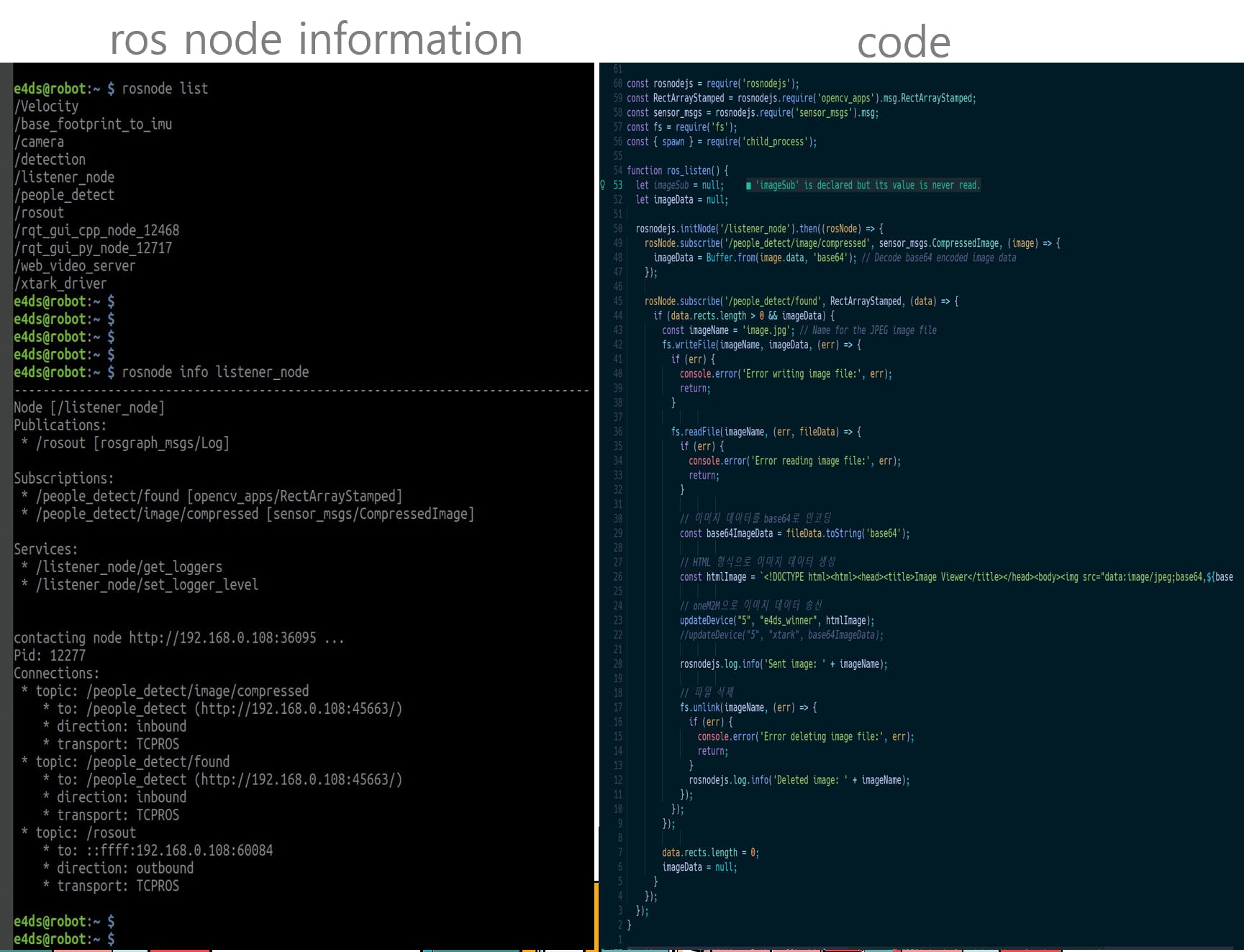The image size is (1244, 952).
Task: Click the 'const sensor_msgs' declaration line in the code
Action: [x=753, y=113]
